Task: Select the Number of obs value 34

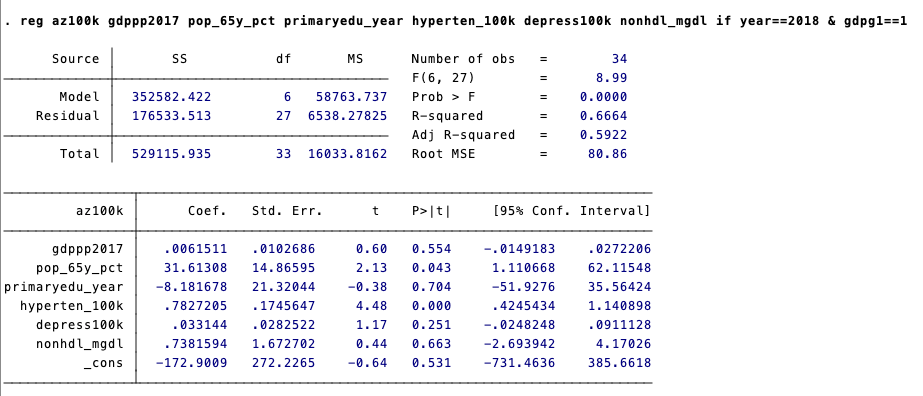Action: [x=619, y=59]
